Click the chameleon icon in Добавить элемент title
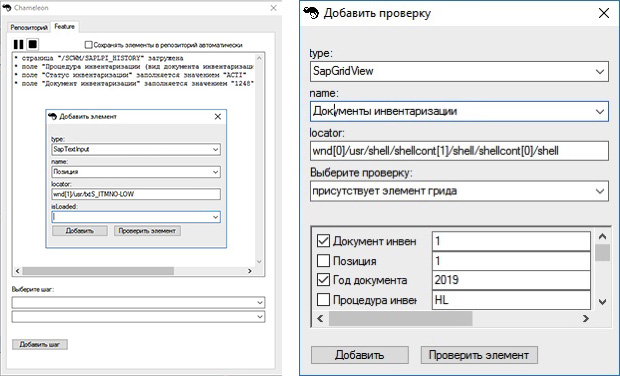This screenshot has height=376, width=620. (53, 116)
